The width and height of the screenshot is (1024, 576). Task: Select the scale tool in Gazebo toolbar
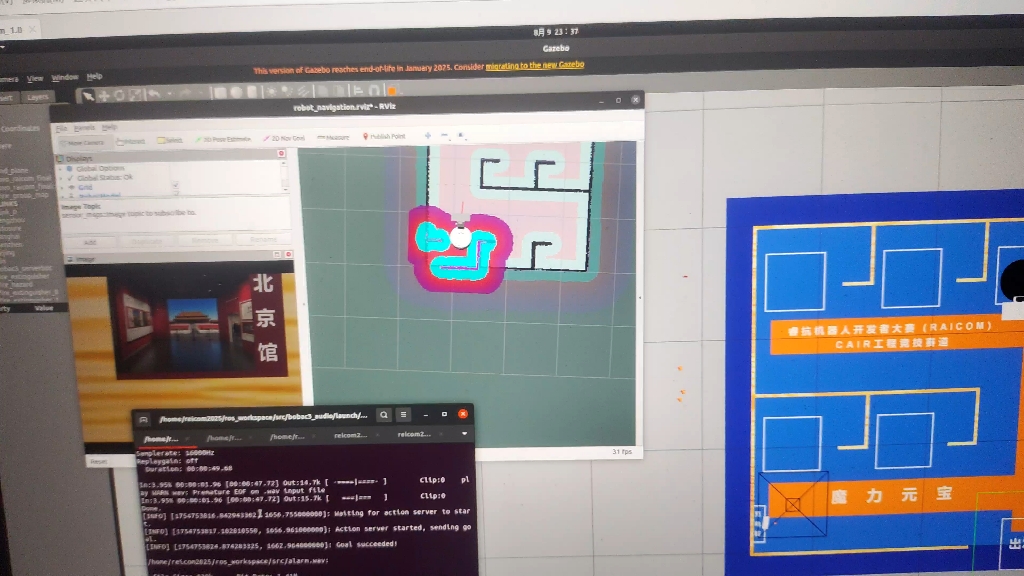135,95
